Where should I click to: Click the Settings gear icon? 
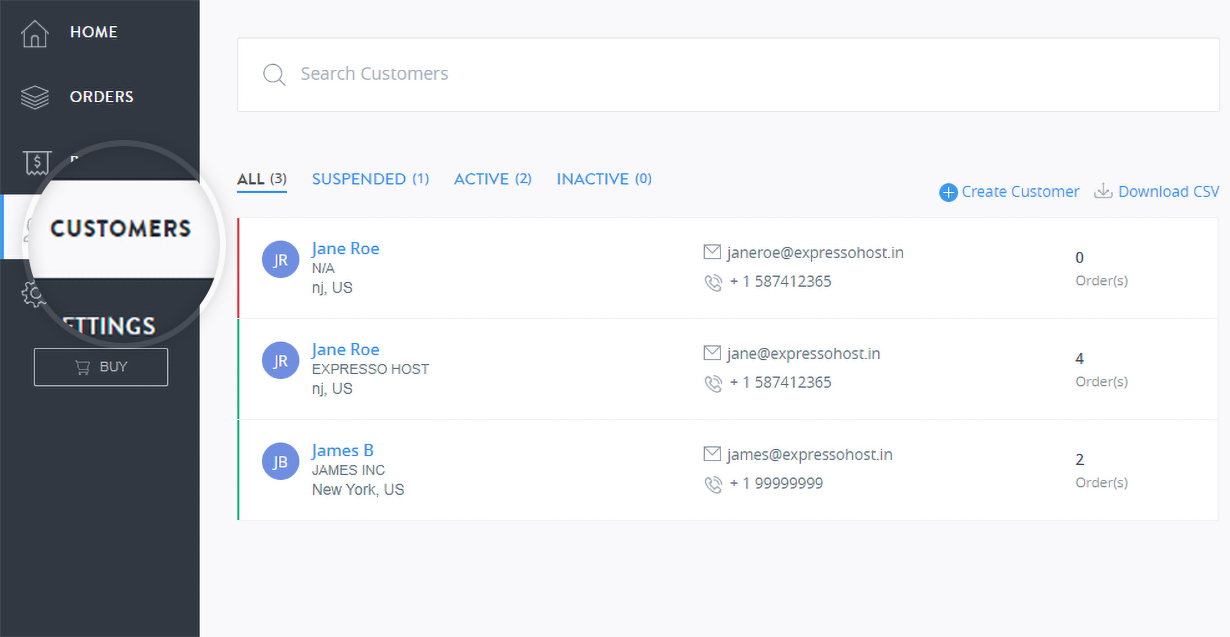point(33,294)
